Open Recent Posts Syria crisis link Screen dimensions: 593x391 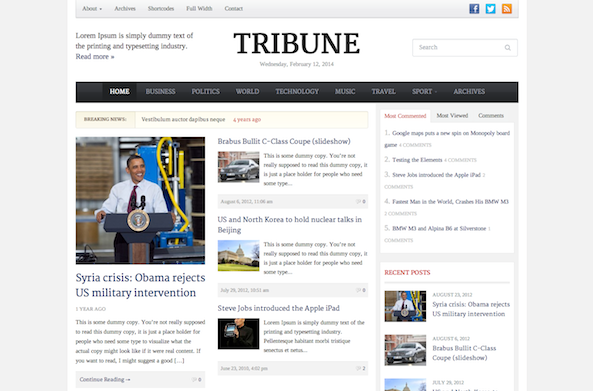[471, 309]
